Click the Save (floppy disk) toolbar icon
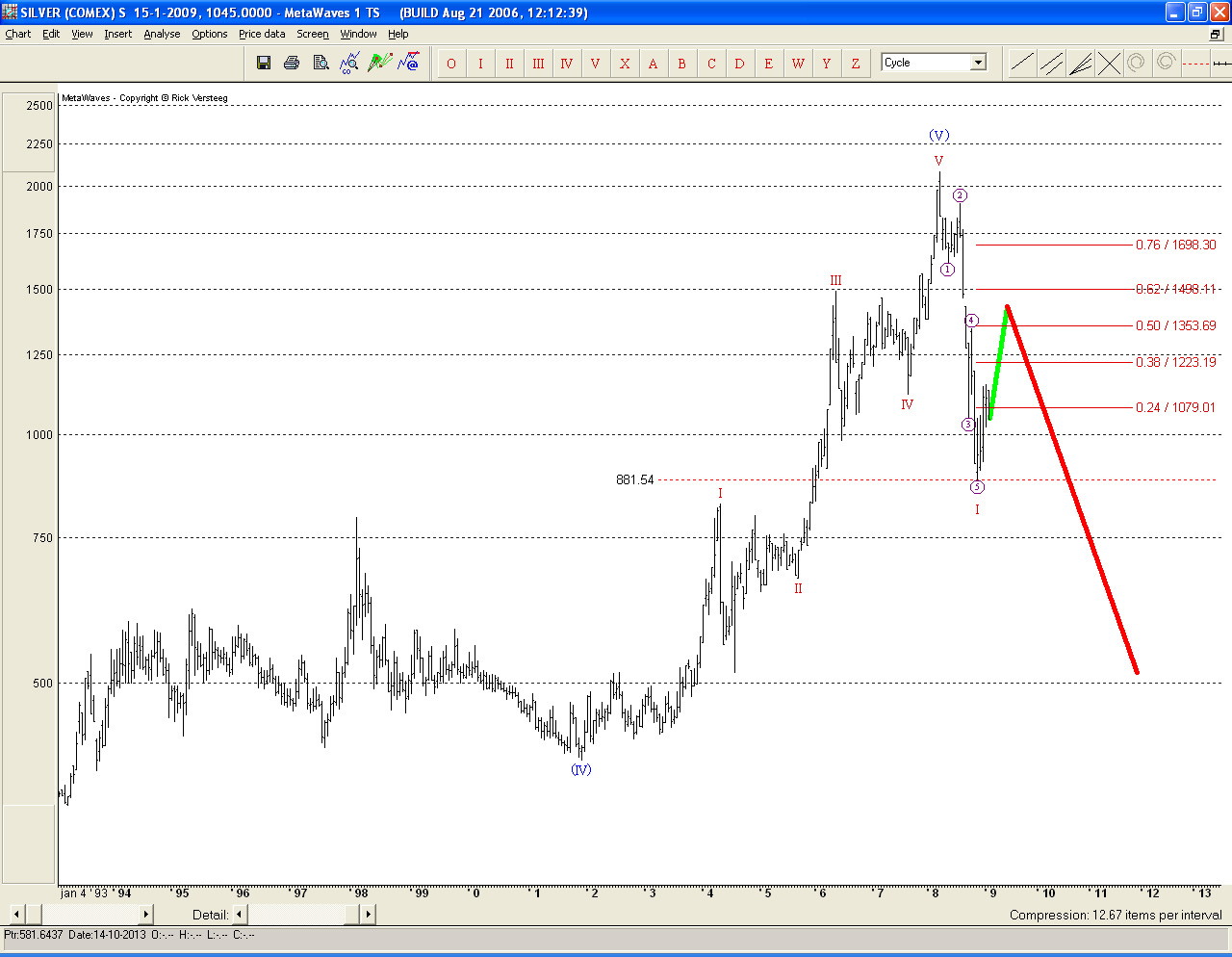 pos(264,64)
